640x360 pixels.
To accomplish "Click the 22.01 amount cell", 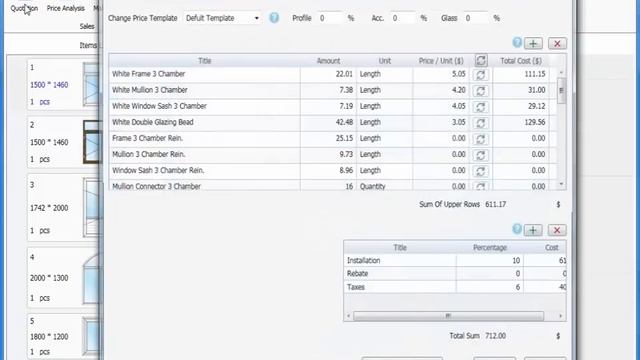I will click(x=328, y=74).
